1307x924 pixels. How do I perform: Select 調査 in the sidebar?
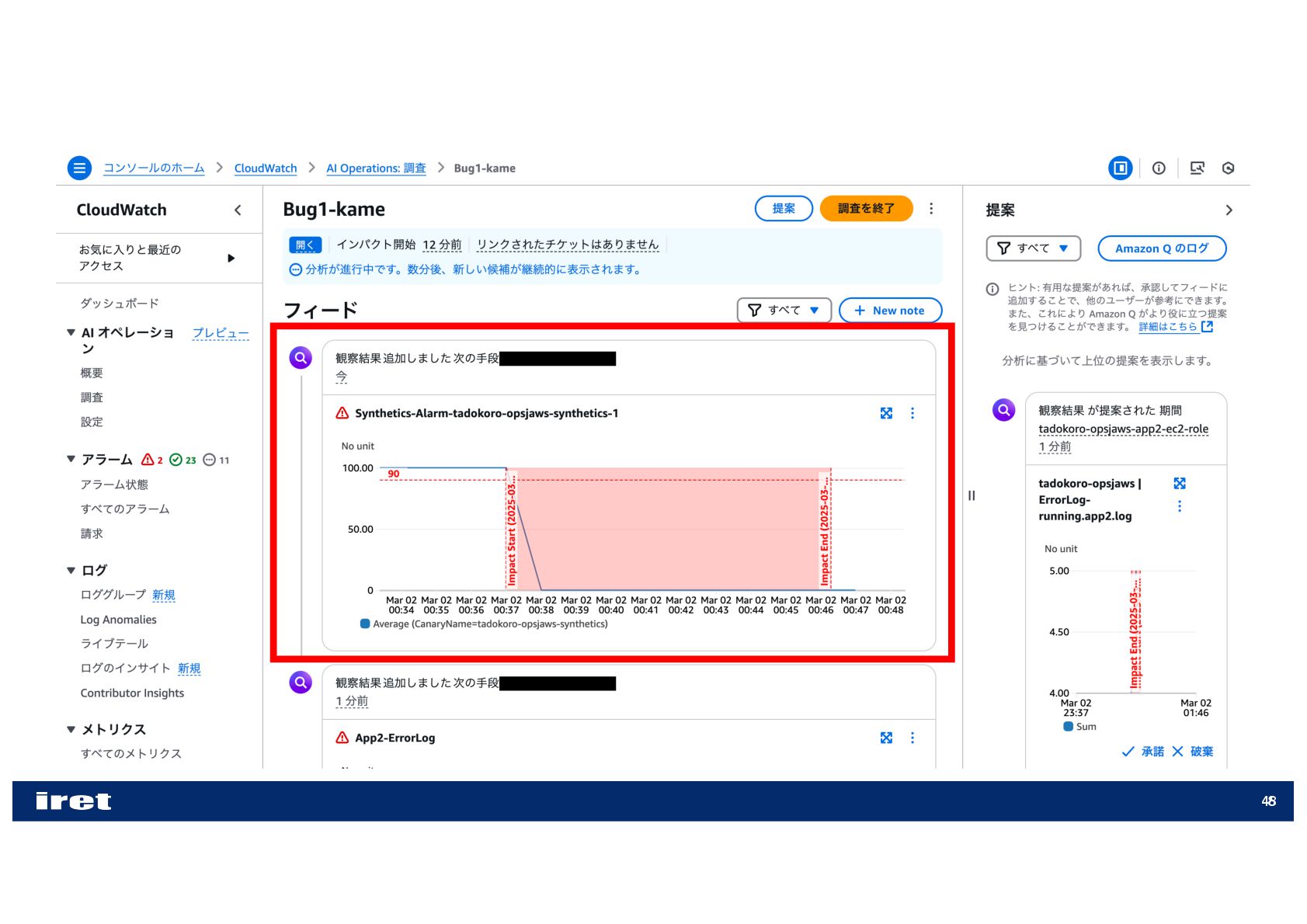point(92,397)
